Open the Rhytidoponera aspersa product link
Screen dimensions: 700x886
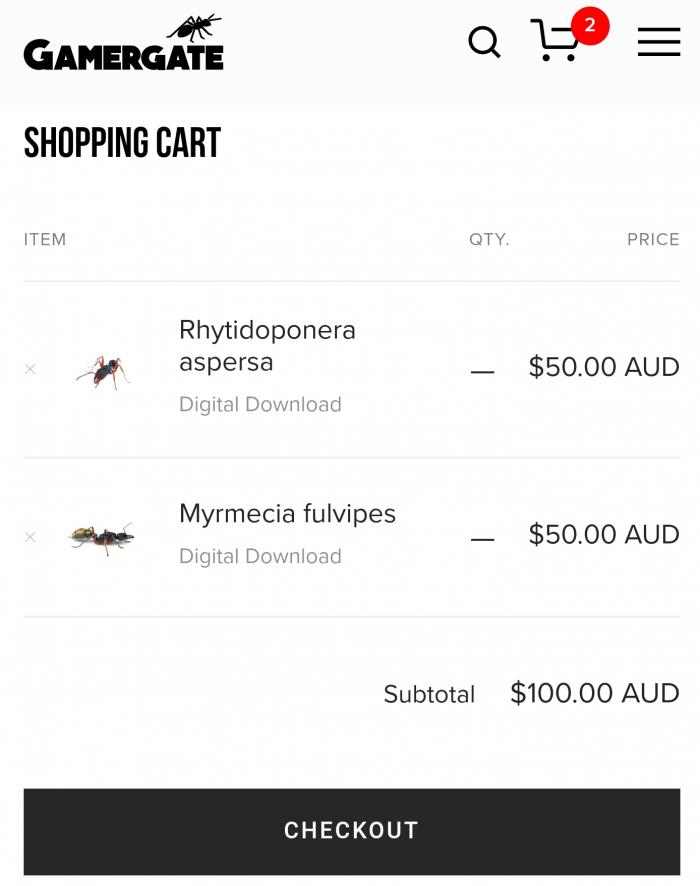(x=267, y=345)
